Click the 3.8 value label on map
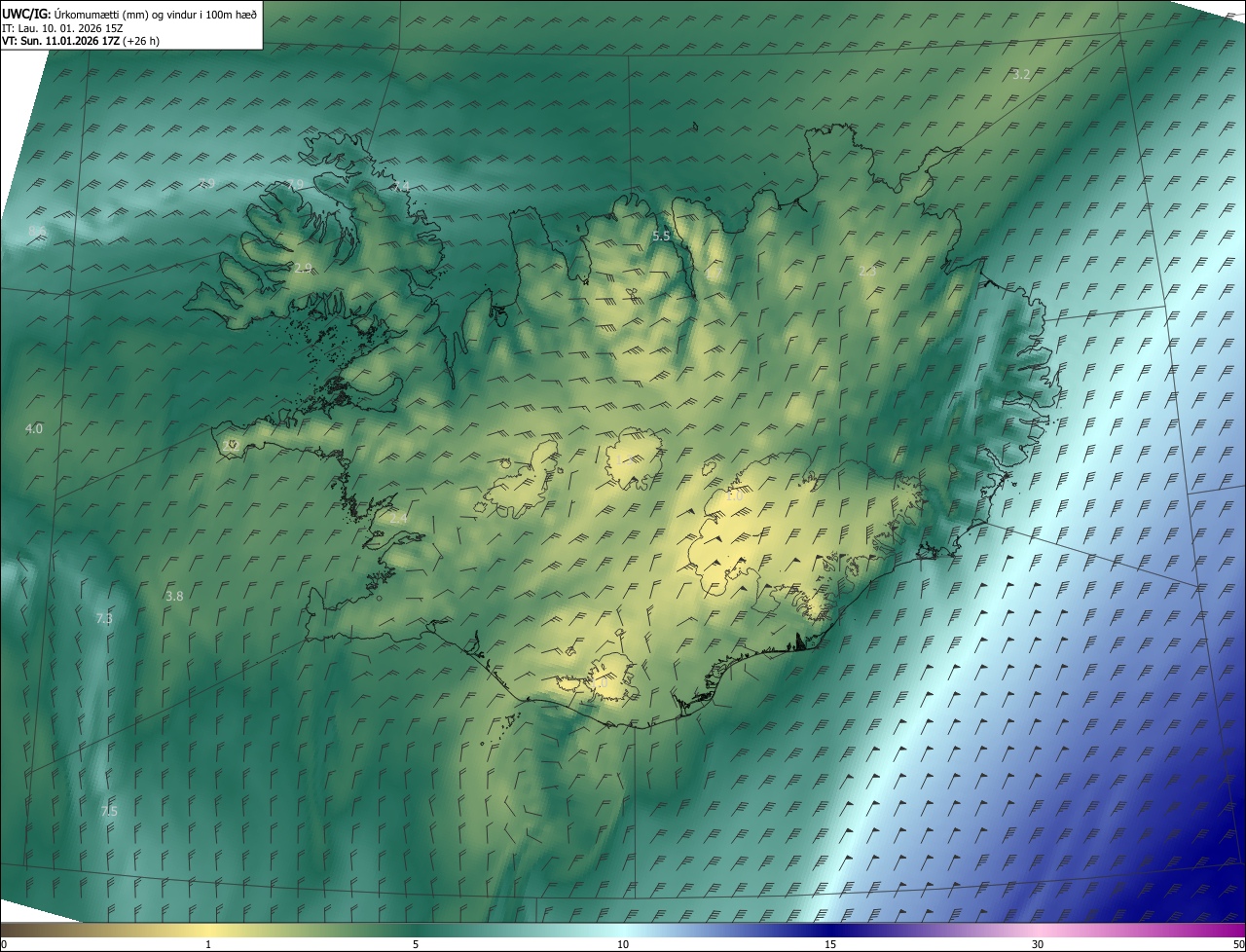The image size is (1246, 952). [174, 596]
